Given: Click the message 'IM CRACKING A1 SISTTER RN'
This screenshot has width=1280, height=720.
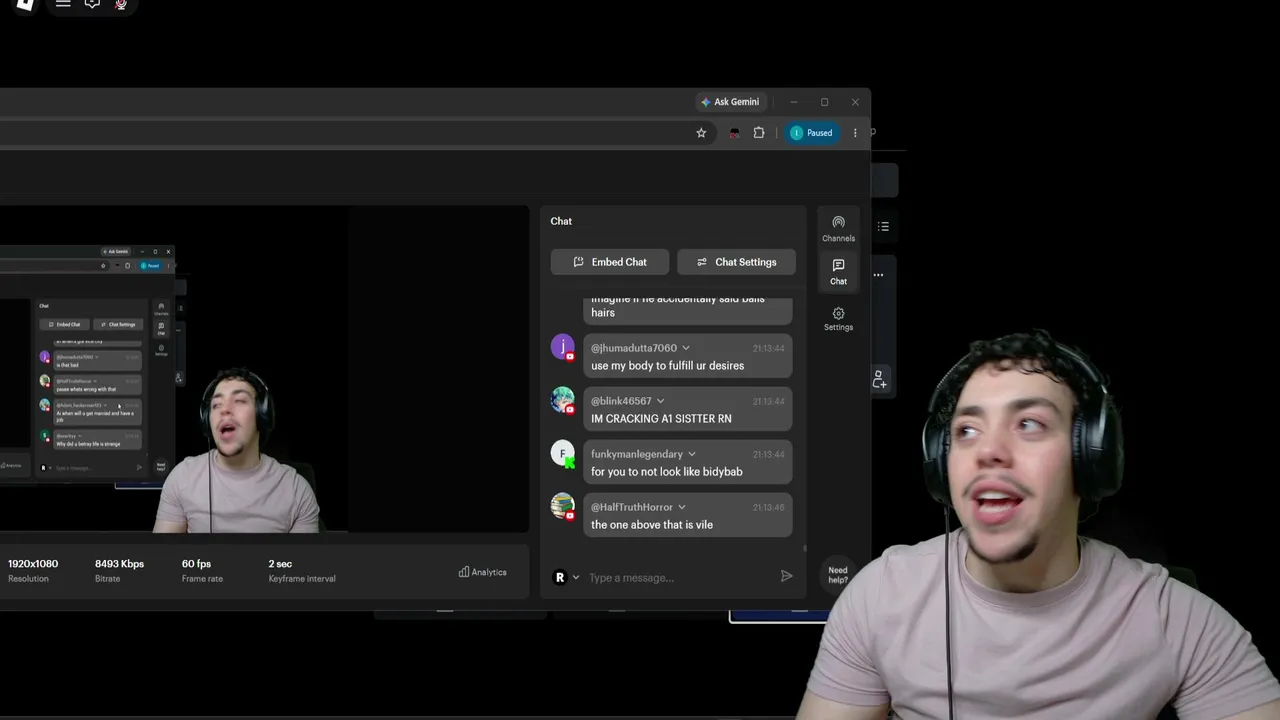Looking at the screenshot, I should [661, 419].
